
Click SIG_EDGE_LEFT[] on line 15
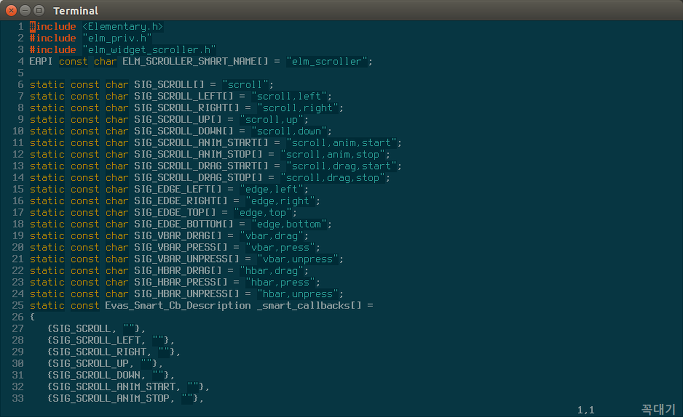(x=178, y=190)
